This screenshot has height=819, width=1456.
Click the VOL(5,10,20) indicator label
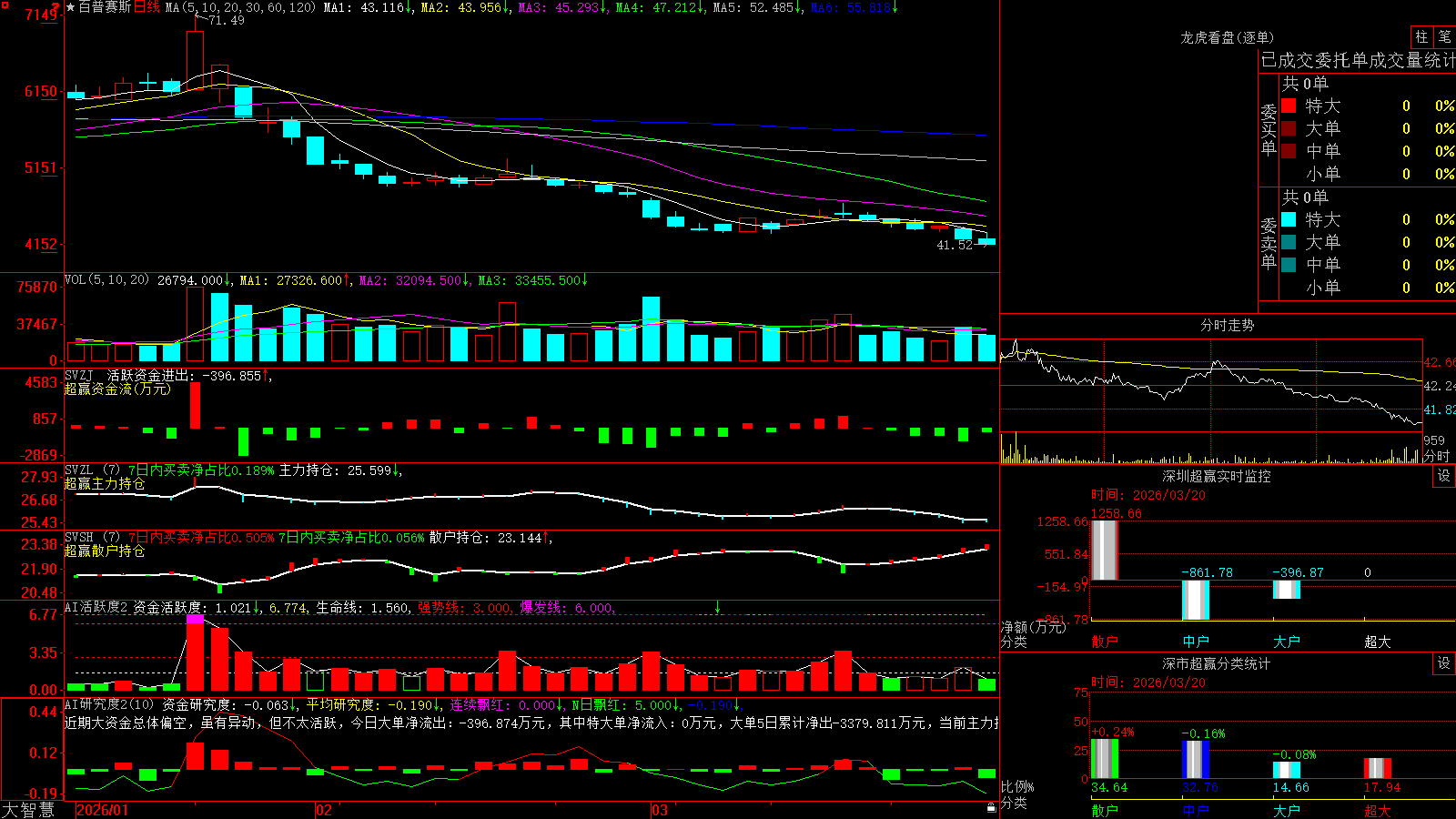point(106,280)
